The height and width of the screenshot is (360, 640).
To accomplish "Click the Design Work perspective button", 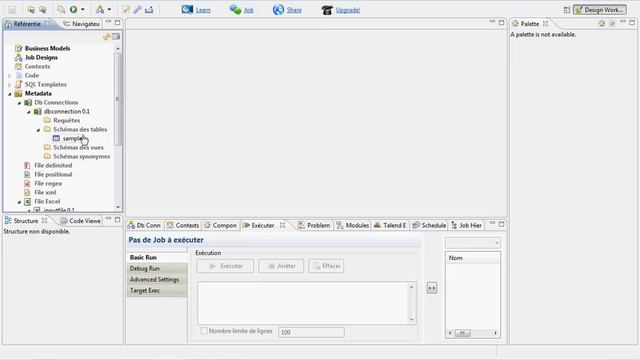I will pos(600,10).
